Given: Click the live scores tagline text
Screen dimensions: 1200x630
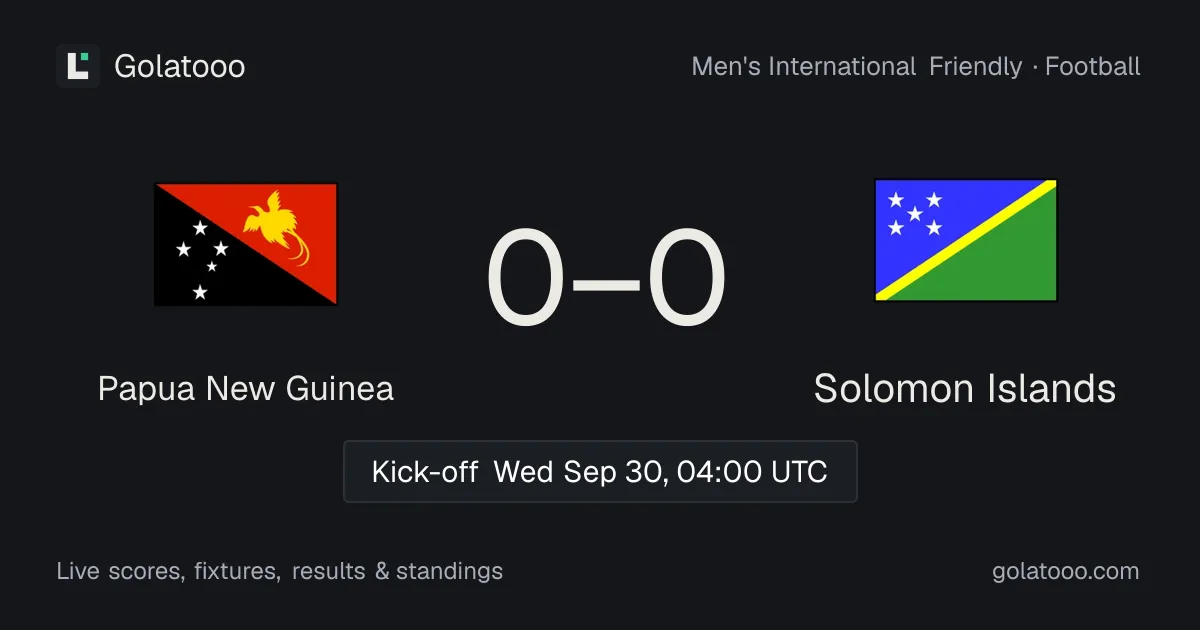Looking at the screenshot, I should (x=280, y=571).
